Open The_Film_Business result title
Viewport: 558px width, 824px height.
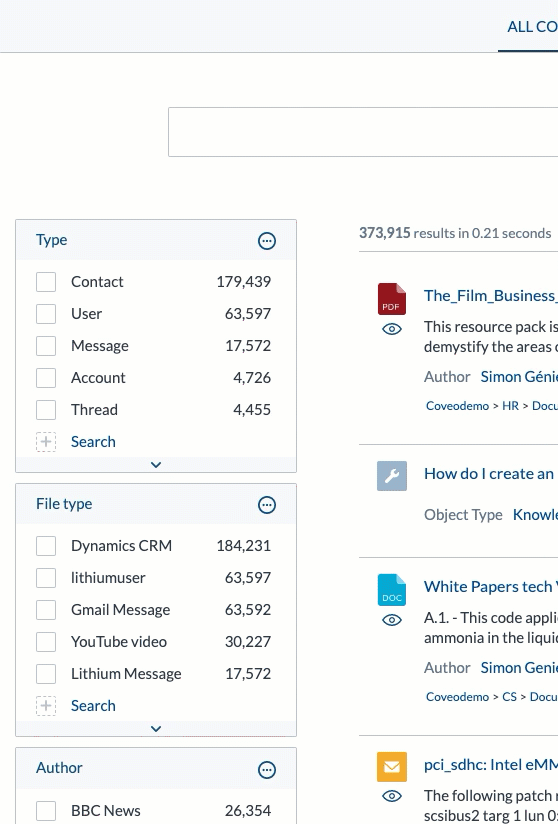pos(491,296)
